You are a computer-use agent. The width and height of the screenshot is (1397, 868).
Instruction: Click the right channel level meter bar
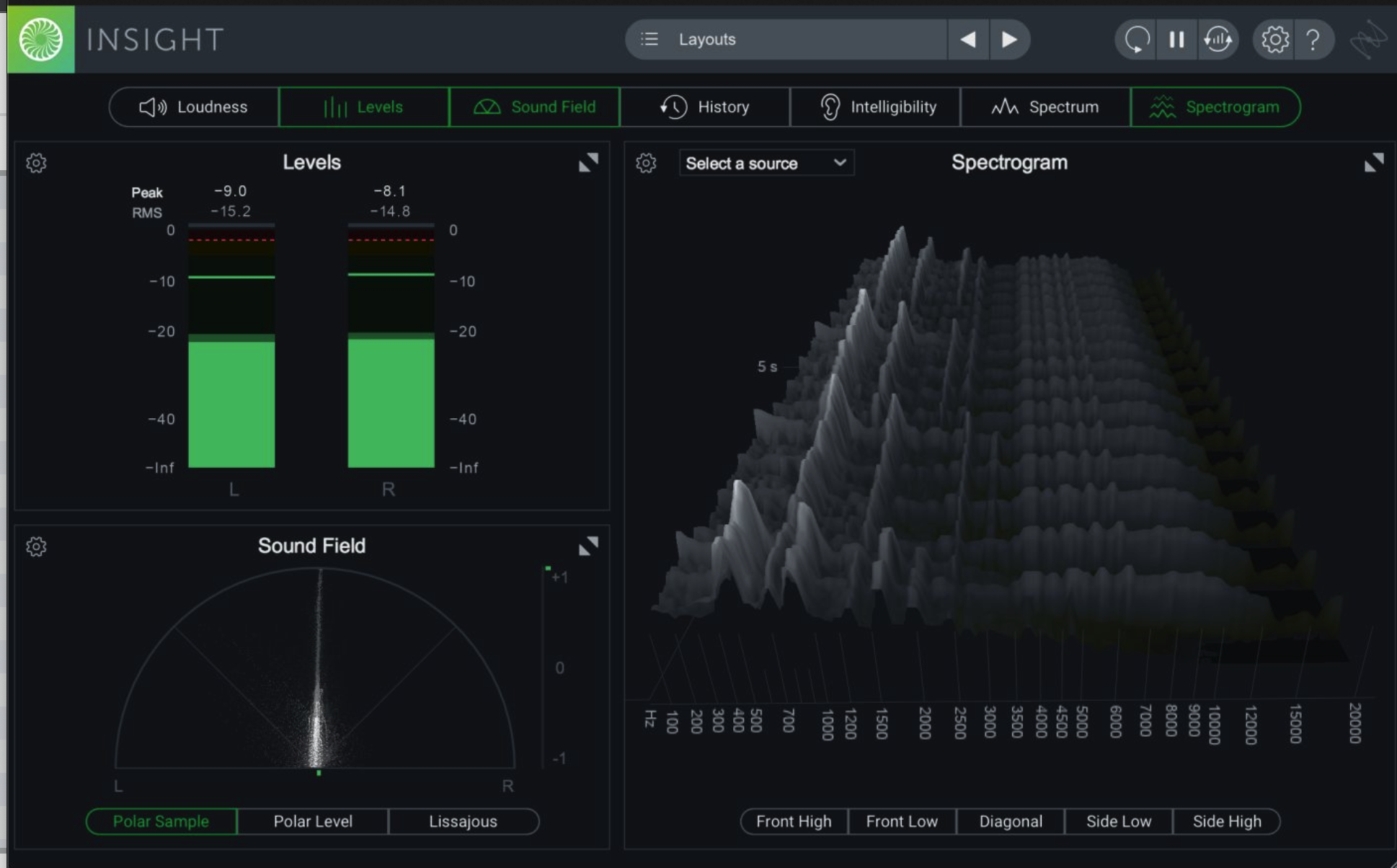pos(391,346)
